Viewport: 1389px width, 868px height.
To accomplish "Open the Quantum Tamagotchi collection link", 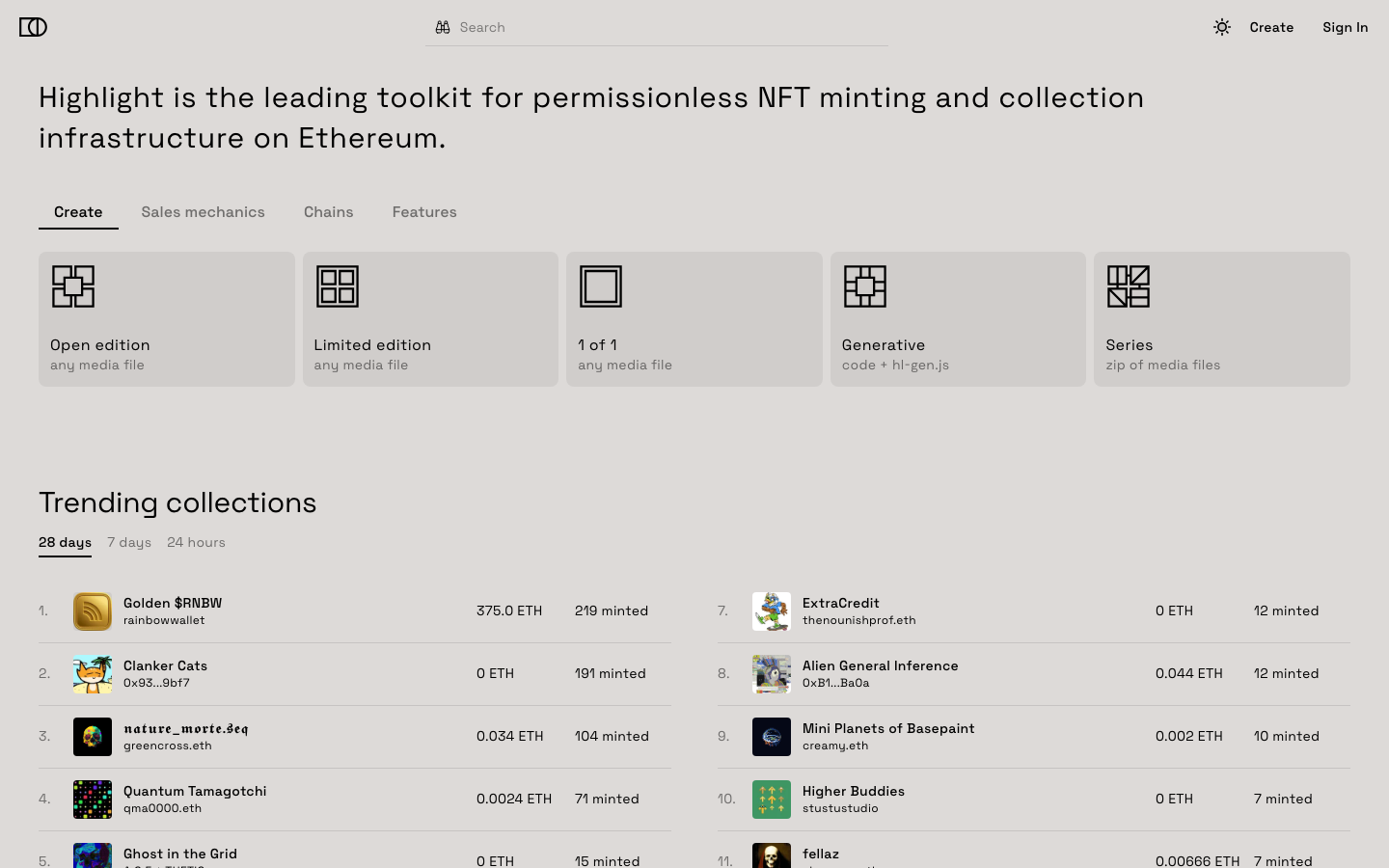I will 195,791.
